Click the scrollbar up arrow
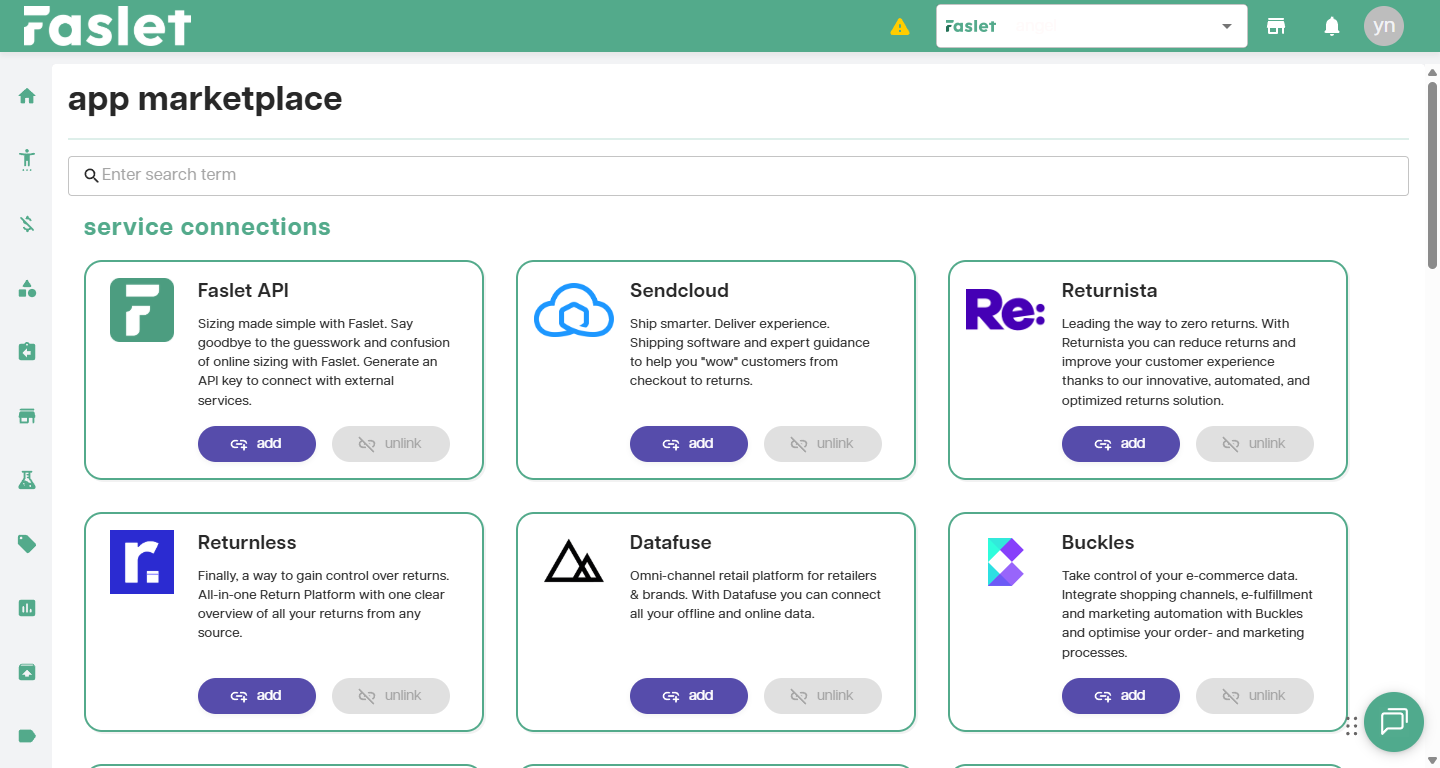Viewport: 1440px width, 768px height. click(x=1432, y=73)
